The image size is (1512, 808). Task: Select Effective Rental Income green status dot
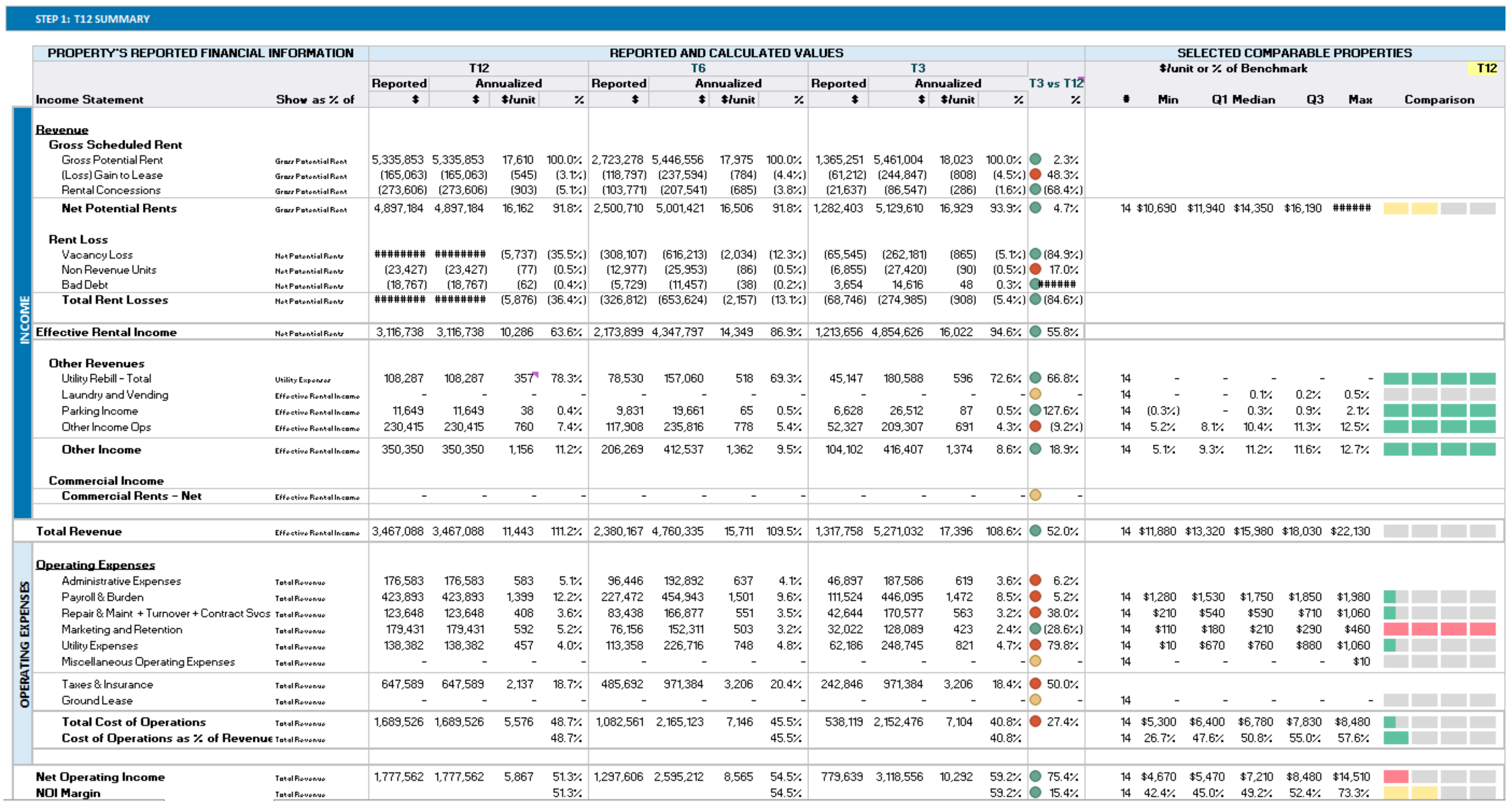coord(1035,331)
